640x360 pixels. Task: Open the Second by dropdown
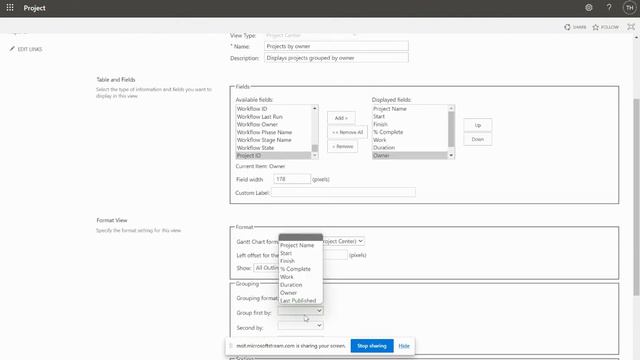(x=300, y=325)
